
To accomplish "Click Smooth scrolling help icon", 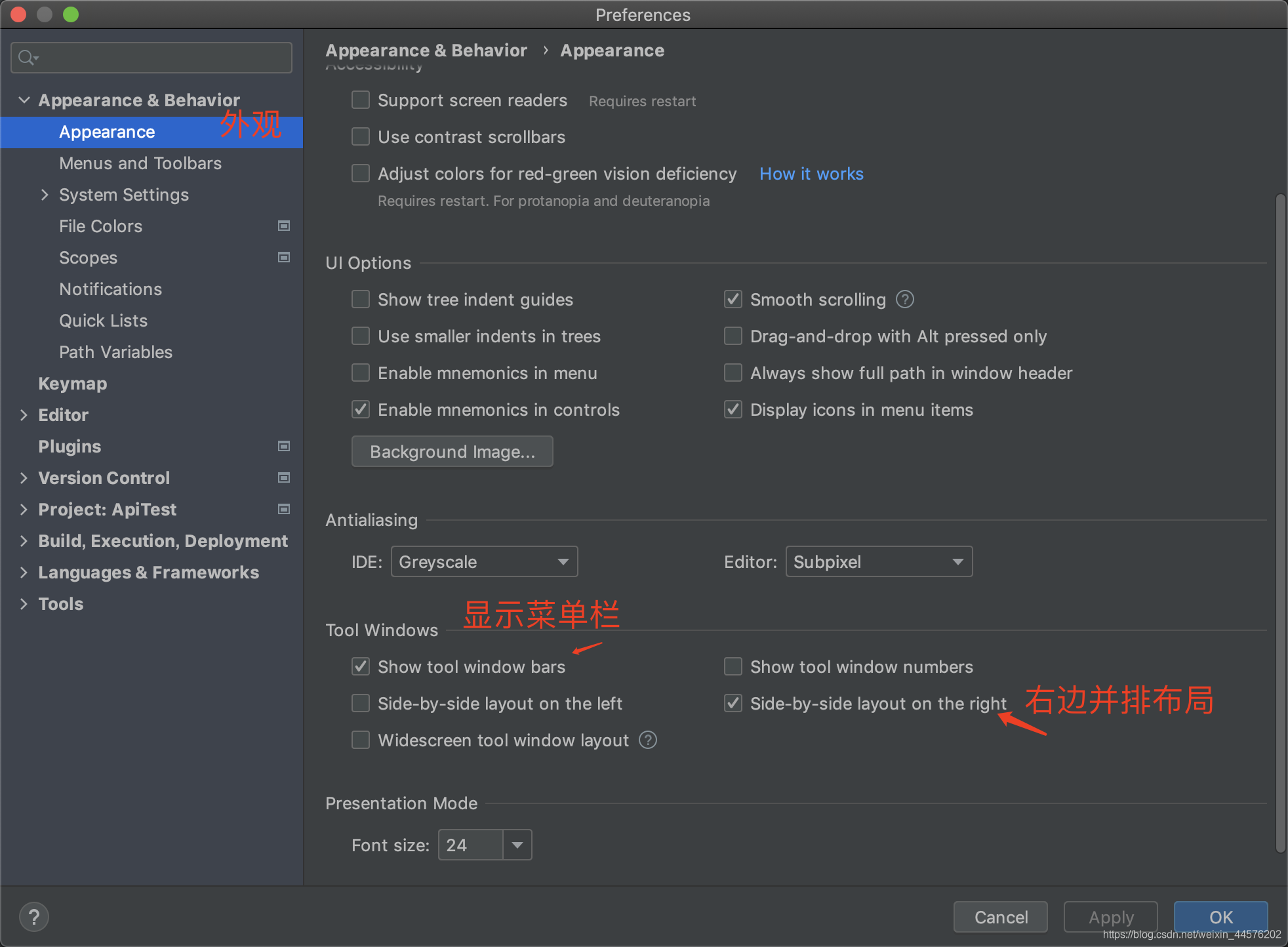I will 905,300.
